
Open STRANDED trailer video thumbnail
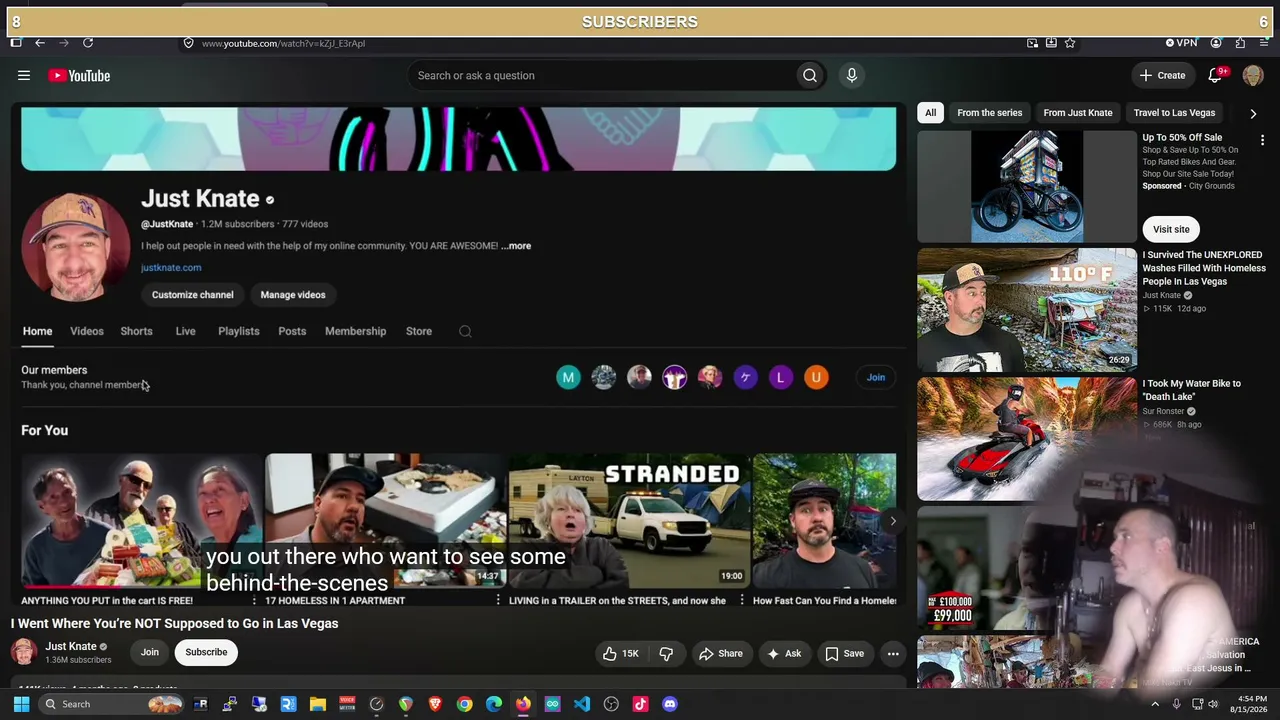click(629, 520)
